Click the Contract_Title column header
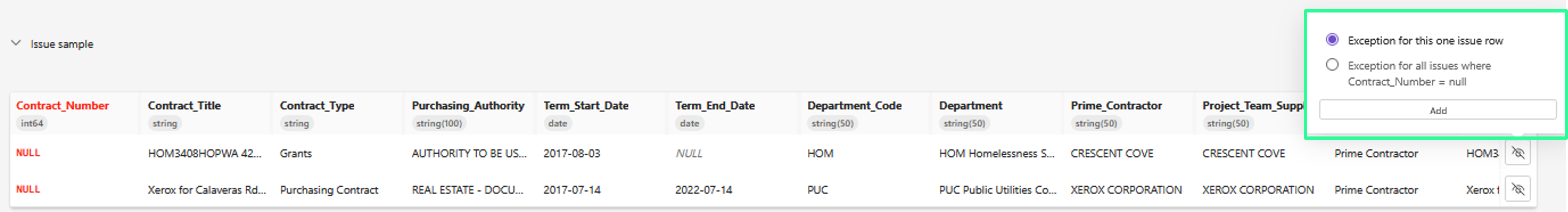The image size is (1568, 212). click(x=184, y=105)
